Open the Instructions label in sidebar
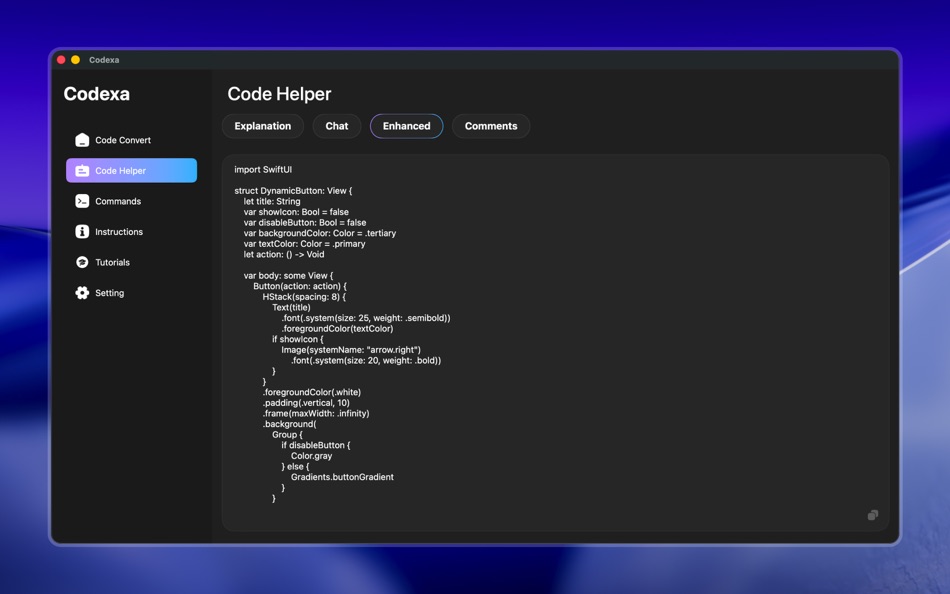Viewport: 950px width, 594px height. pyautogui.click(x=119, y=232)
